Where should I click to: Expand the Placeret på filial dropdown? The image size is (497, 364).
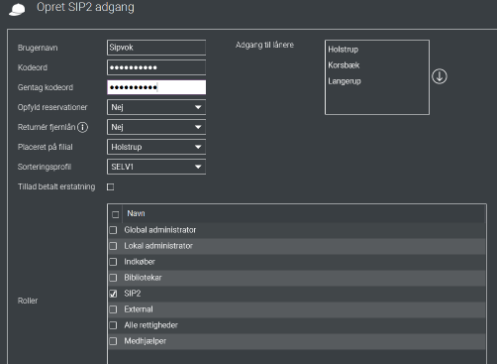tap(156, 147)
